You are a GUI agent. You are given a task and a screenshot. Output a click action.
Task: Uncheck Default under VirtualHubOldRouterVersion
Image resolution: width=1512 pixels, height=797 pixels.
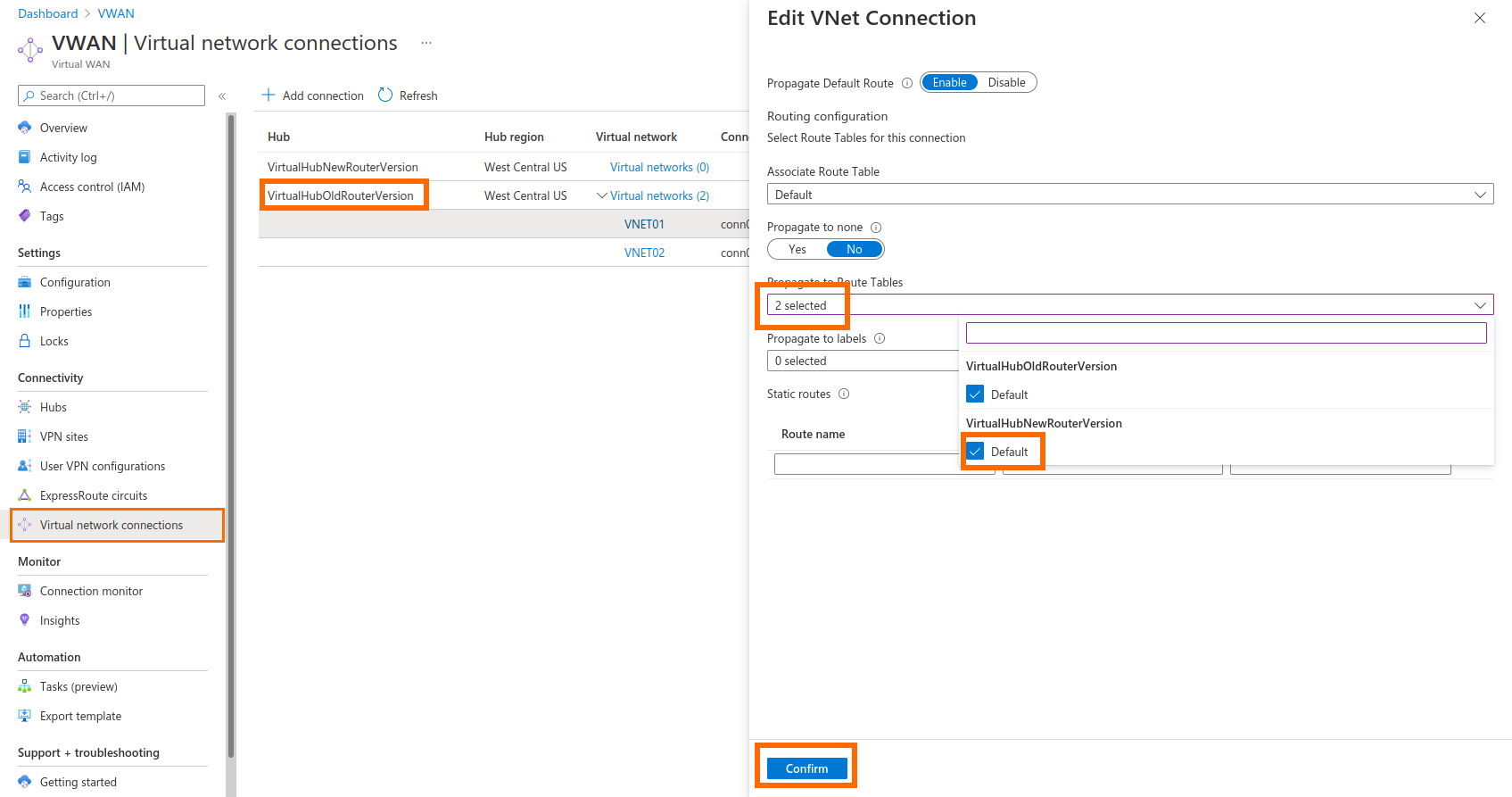coord(975,394)
